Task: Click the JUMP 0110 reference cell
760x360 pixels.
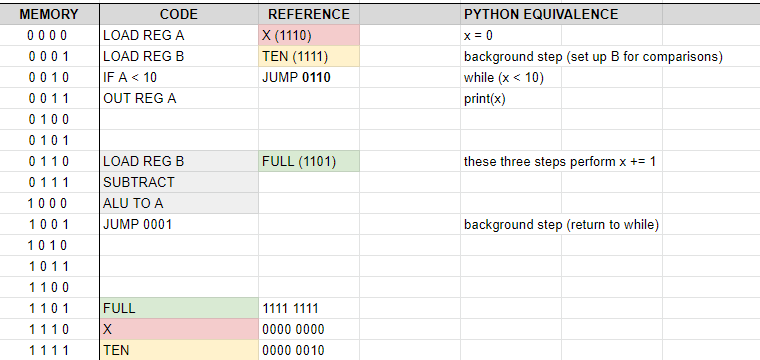Action: 309,78
